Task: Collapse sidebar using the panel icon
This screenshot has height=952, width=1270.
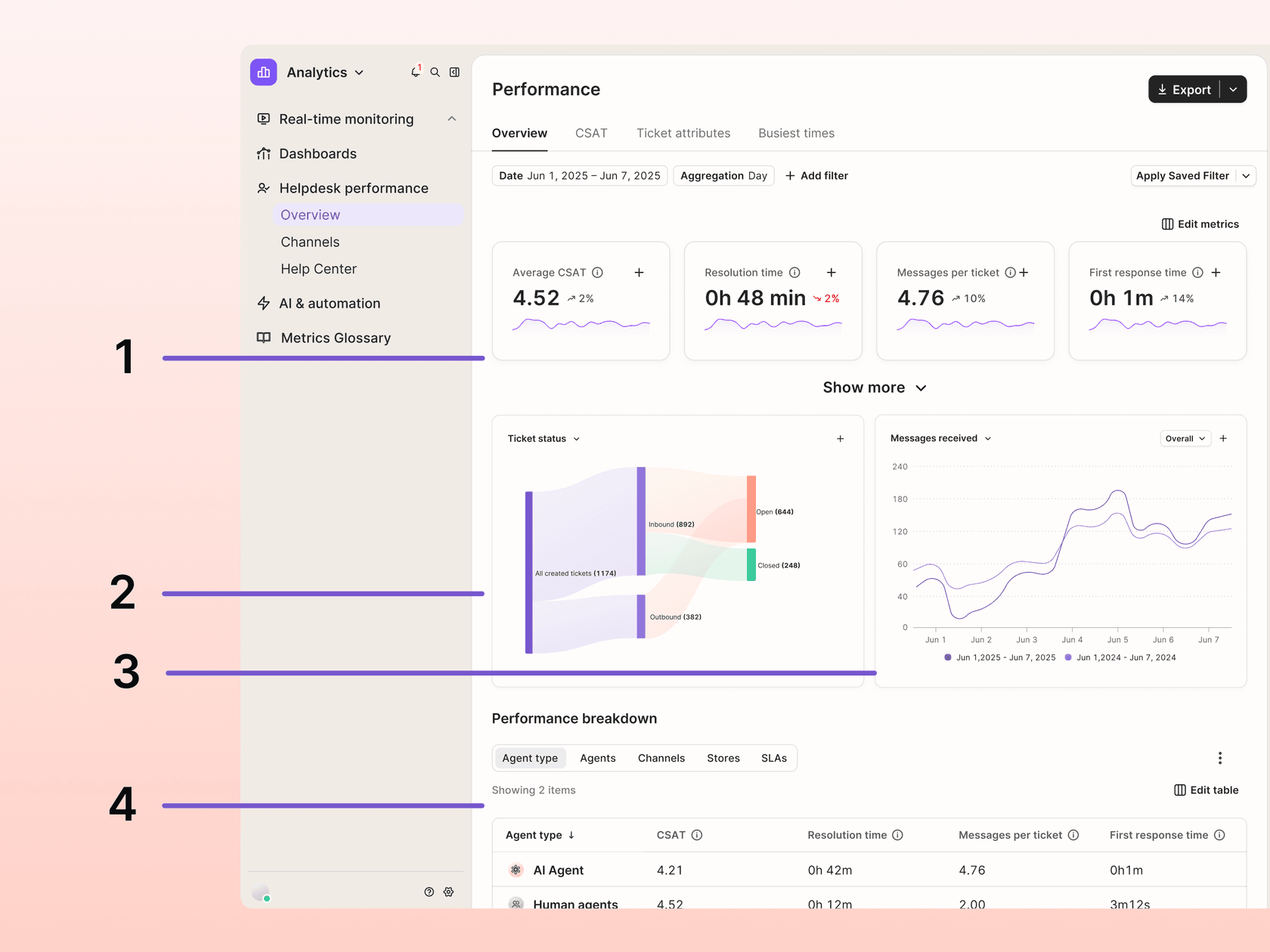Action: coord(454,73)
